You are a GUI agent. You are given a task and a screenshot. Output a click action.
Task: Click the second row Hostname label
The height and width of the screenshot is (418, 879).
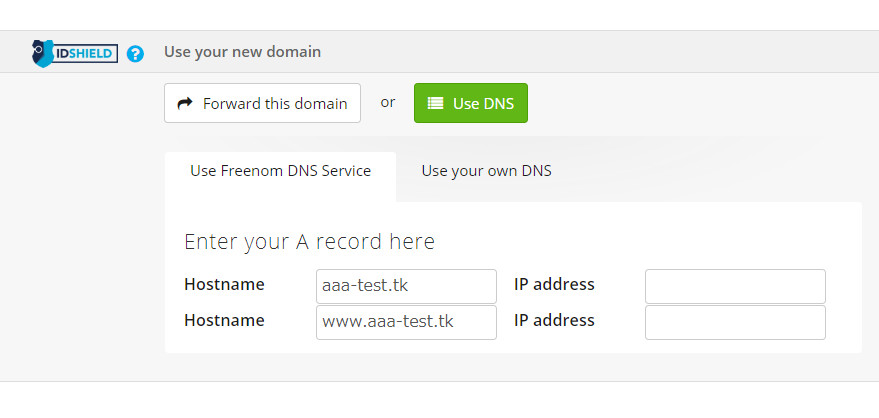(224, 320)
